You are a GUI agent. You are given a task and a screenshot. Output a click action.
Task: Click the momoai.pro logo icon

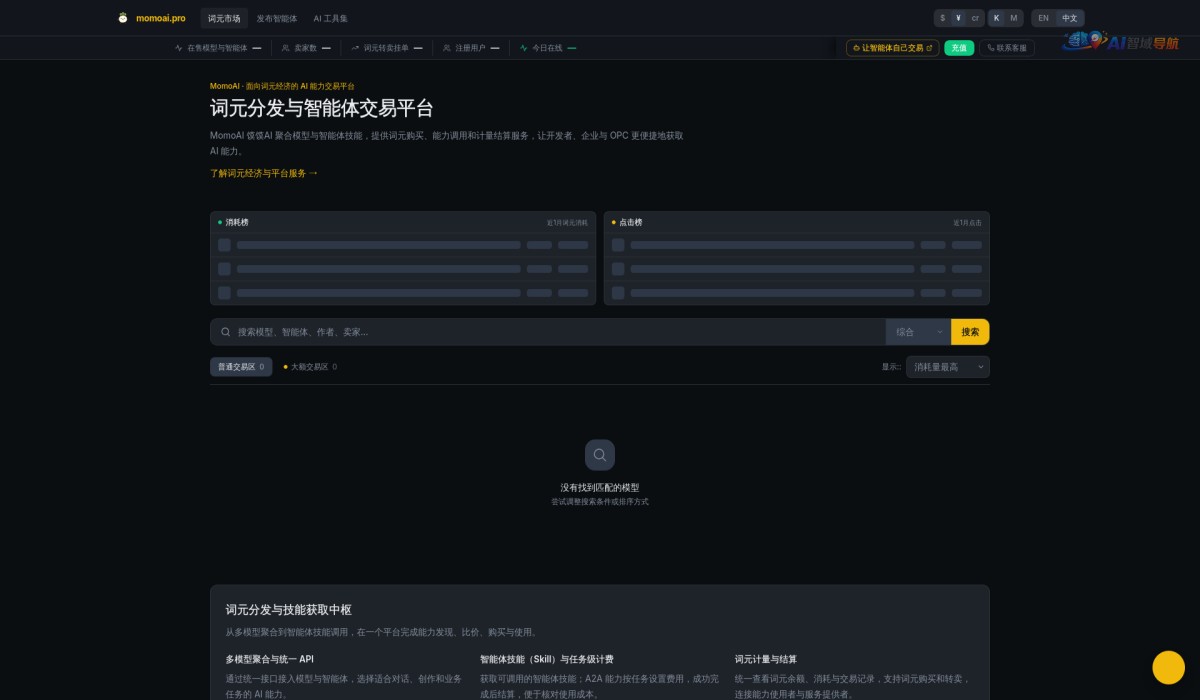[123, 18]
